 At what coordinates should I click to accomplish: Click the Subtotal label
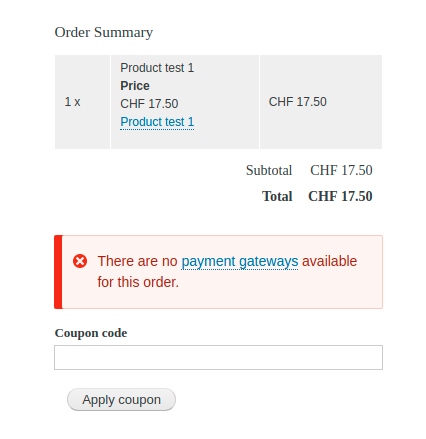pyautogui.click(x=269, y=170)
